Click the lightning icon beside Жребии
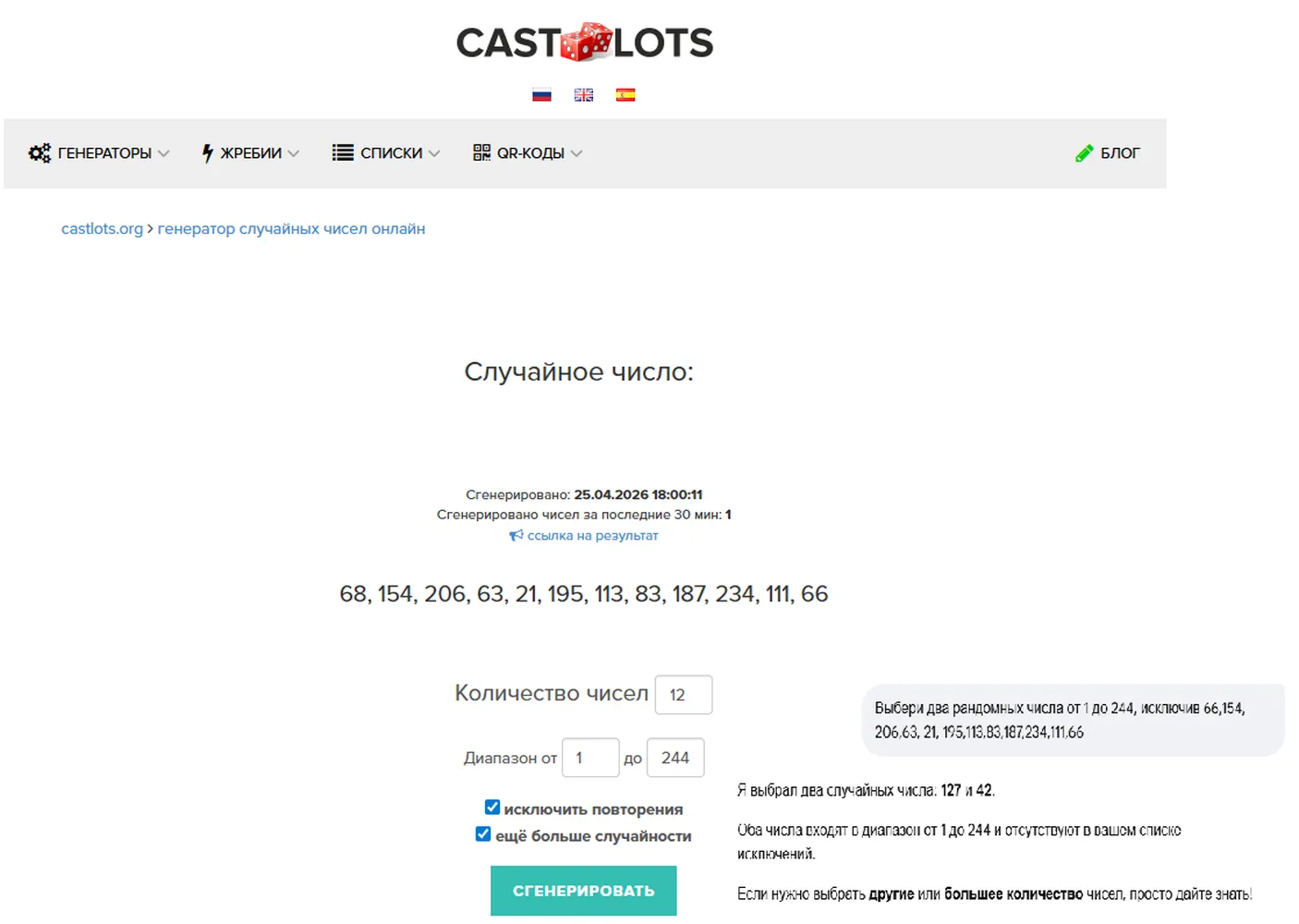The height and width of the screenshot is (924, 1299). (x=208, y=153)
